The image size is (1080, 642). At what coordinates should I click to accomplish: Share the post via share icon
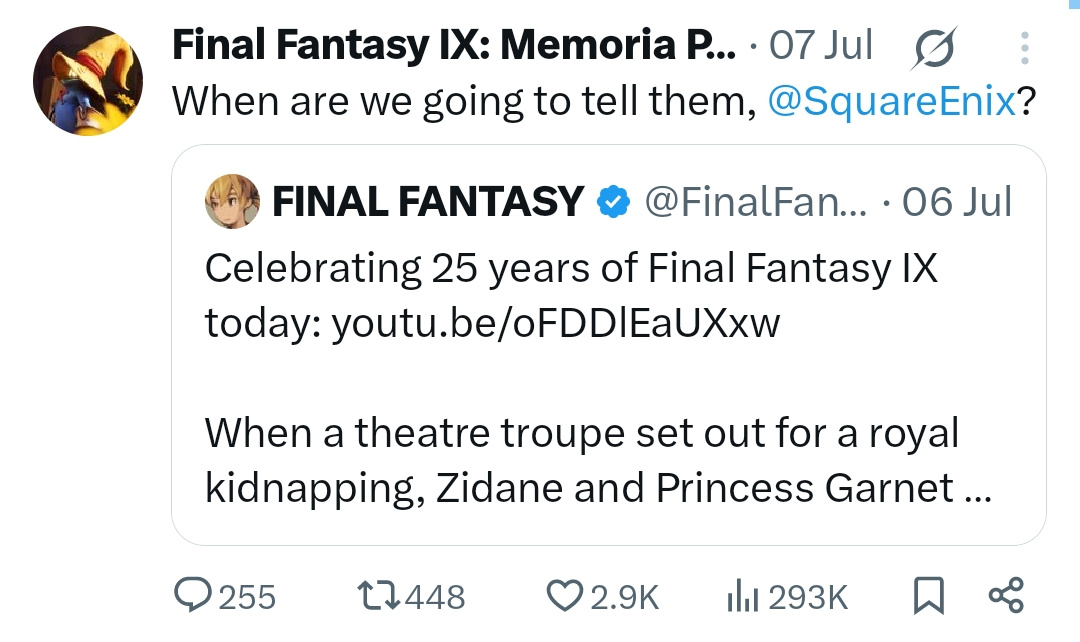1006,596
